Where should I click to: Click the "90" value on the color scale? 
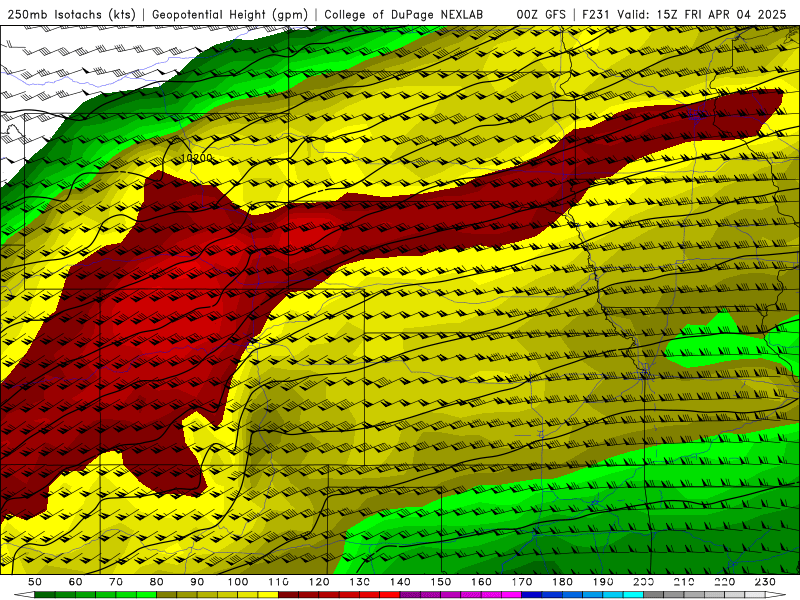pos(197,582)
